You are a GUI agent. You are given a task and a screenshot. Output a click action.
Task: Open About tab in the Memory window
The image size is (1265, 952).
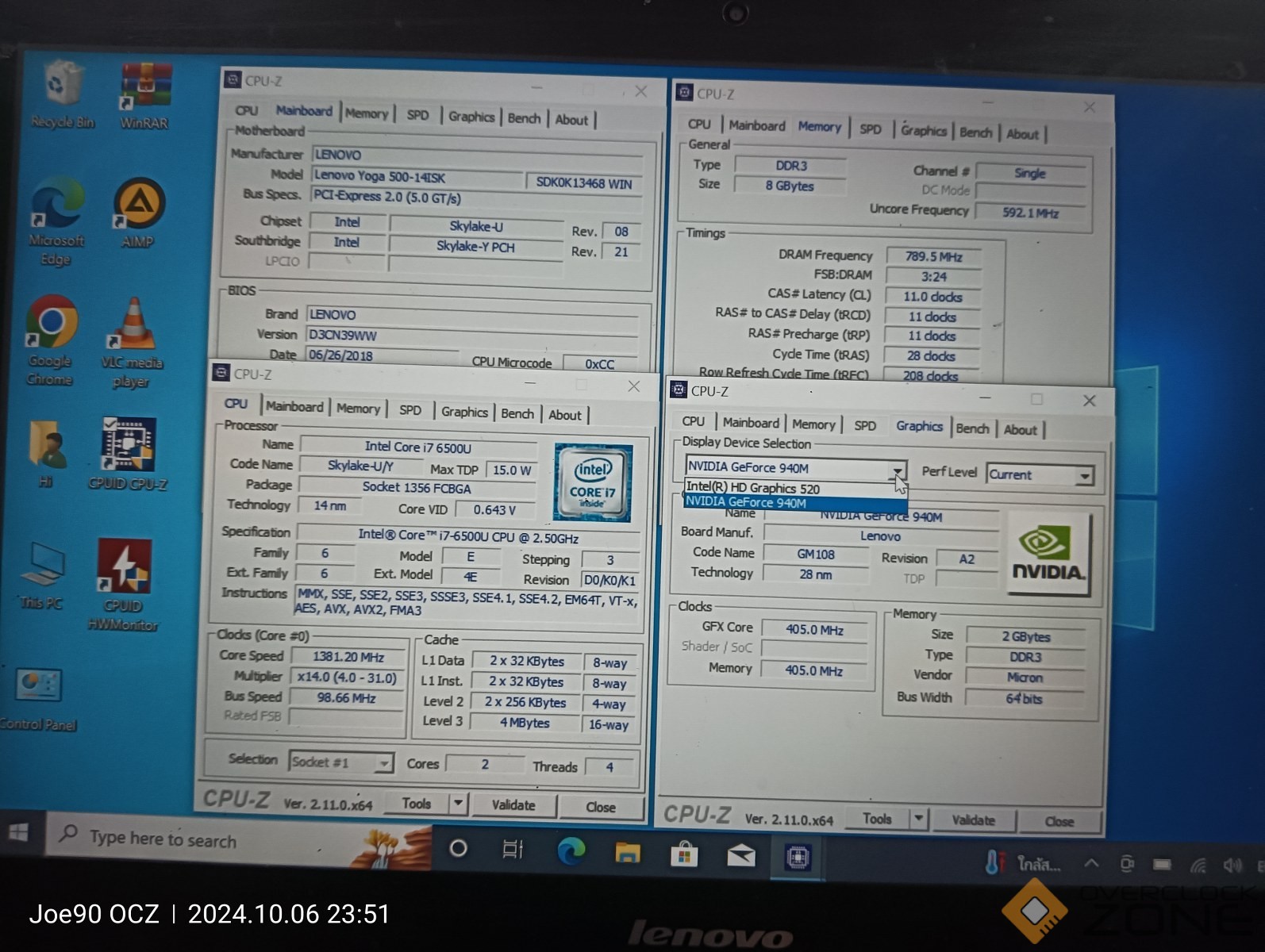coord(1022,134)
